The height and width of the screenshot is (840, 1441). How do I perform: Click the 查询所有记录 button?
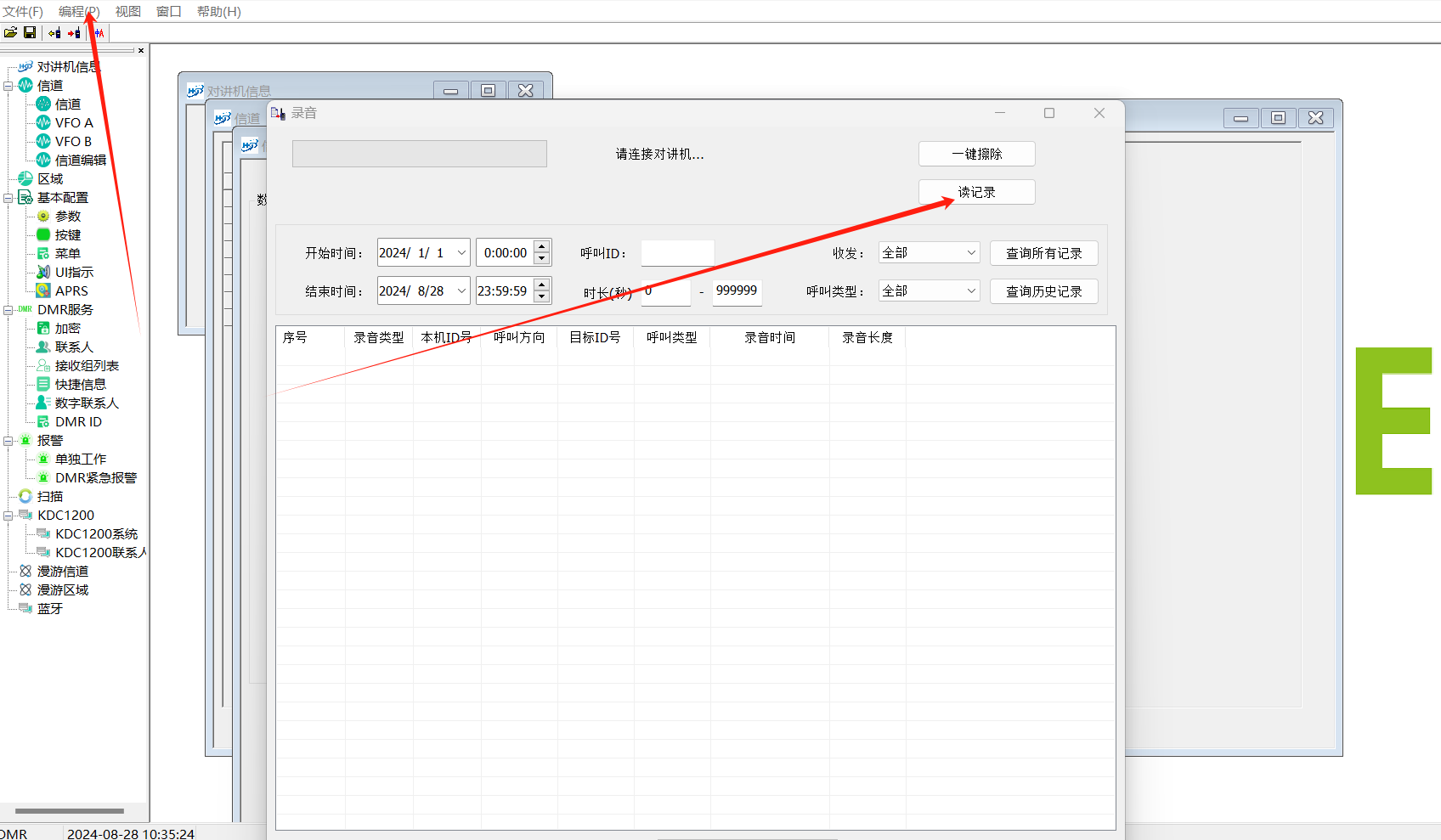[x=1043, y=253]
